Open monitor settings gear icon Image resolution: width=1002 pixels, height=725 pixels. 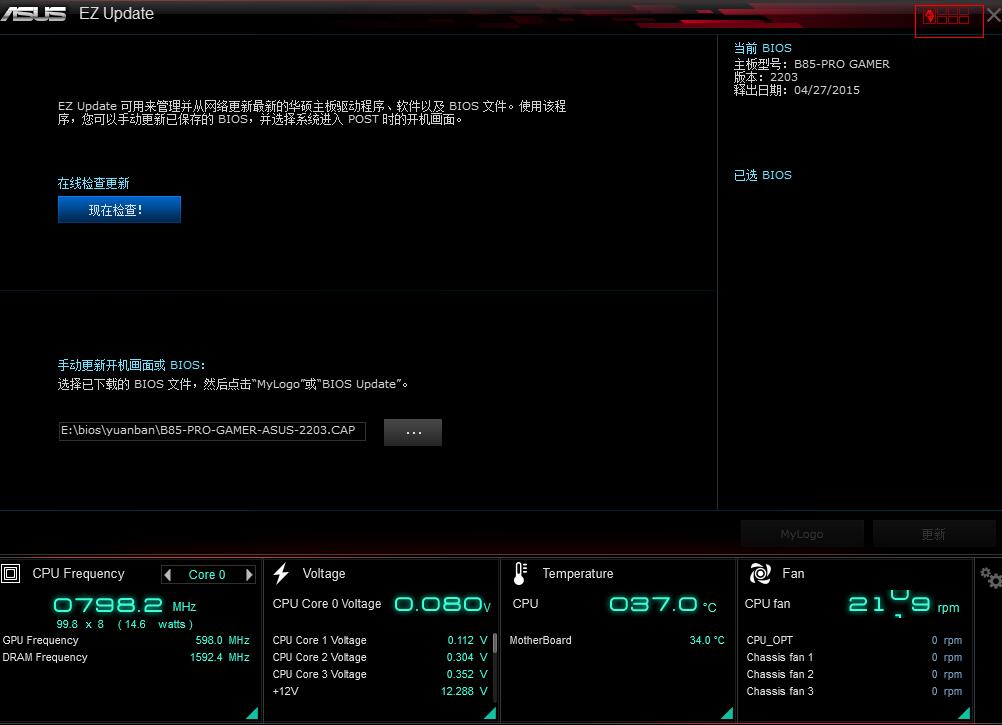[990, 577]
